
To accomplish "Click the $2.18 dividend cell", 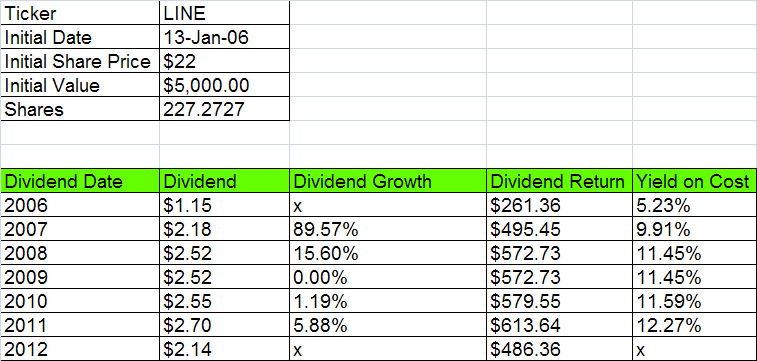I will tap(224, 229).
